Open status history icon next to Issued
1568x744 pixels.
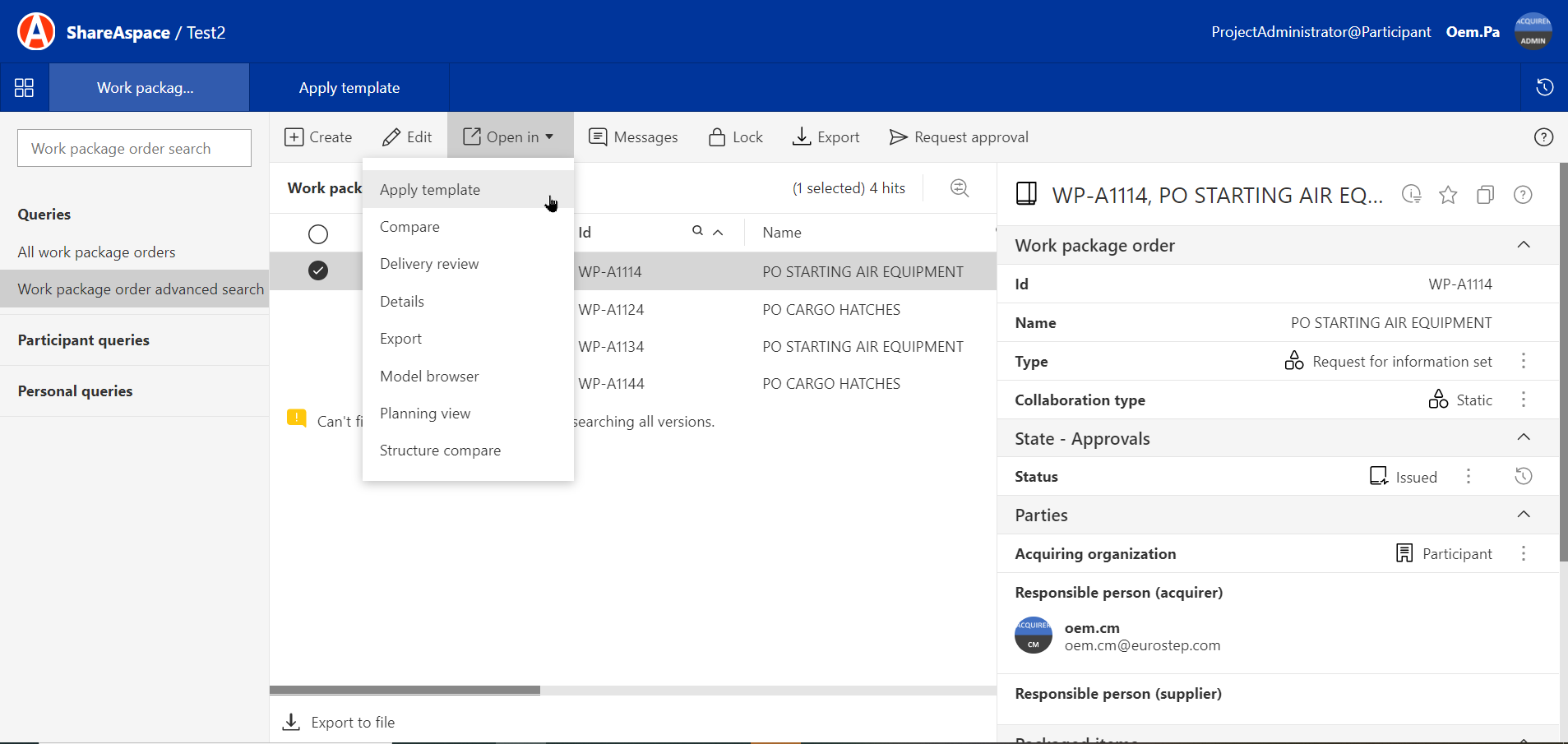pos(1523,477)
